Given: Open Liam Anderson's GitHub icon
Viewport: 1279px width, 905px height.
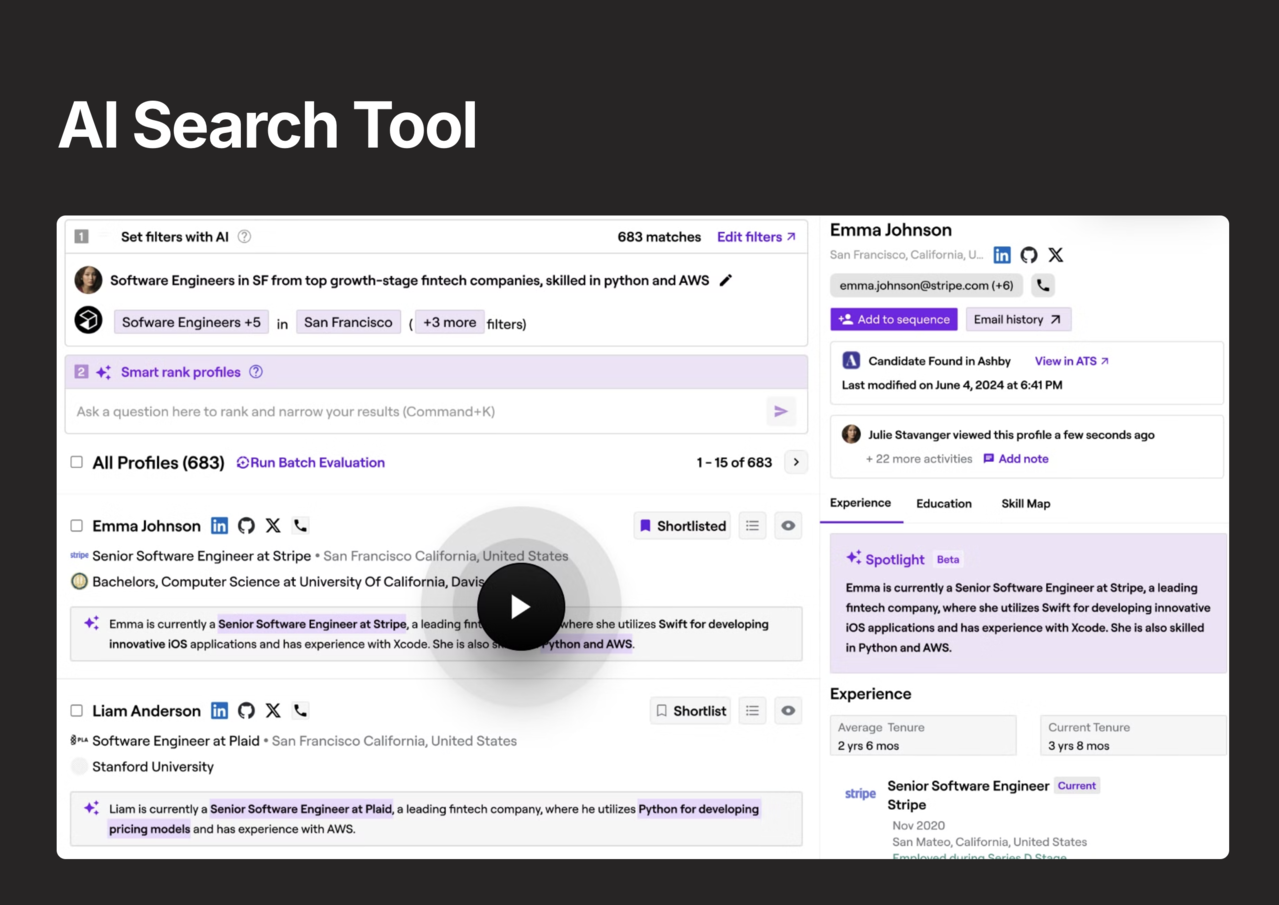Looking at the screenshot, I should [x=246, y=711].
